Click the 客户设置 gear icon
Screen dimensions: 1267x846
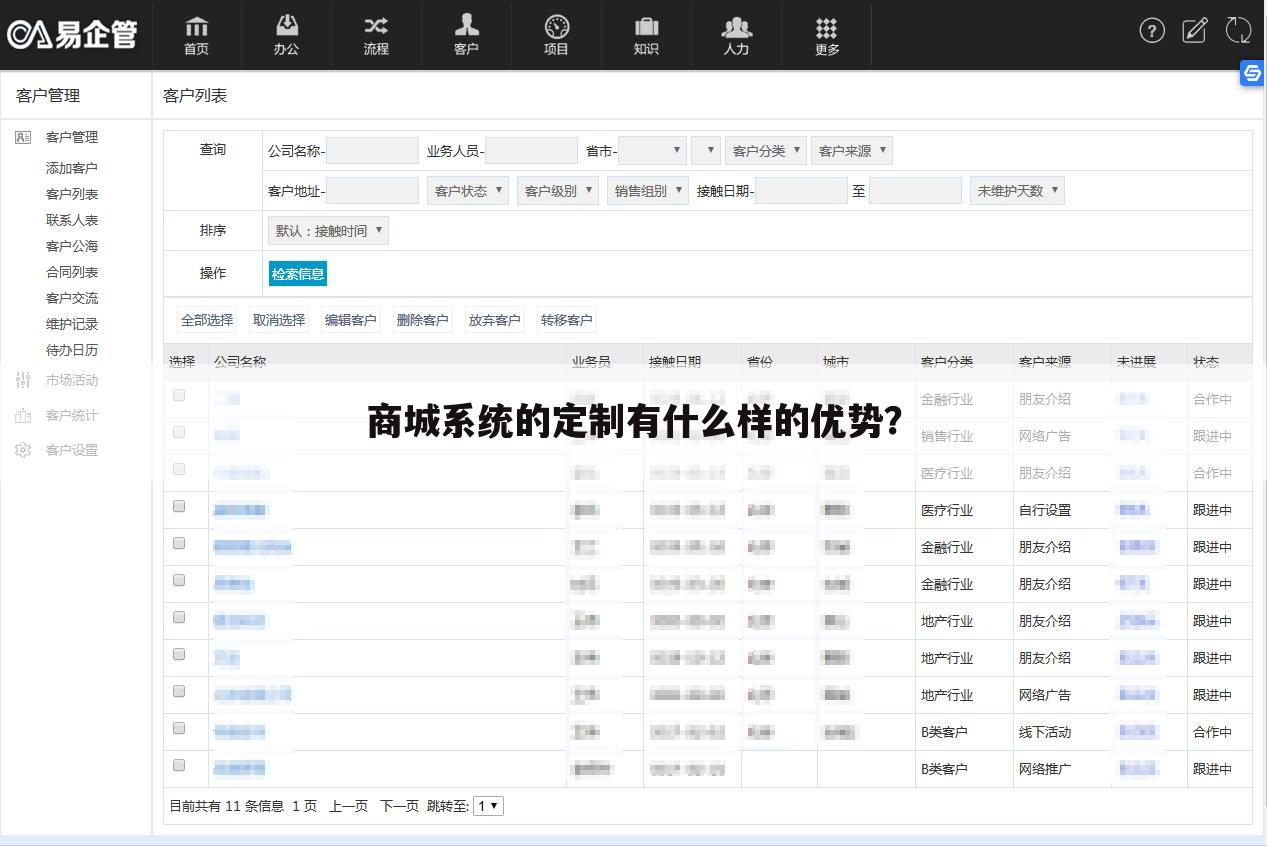[23, 450]
